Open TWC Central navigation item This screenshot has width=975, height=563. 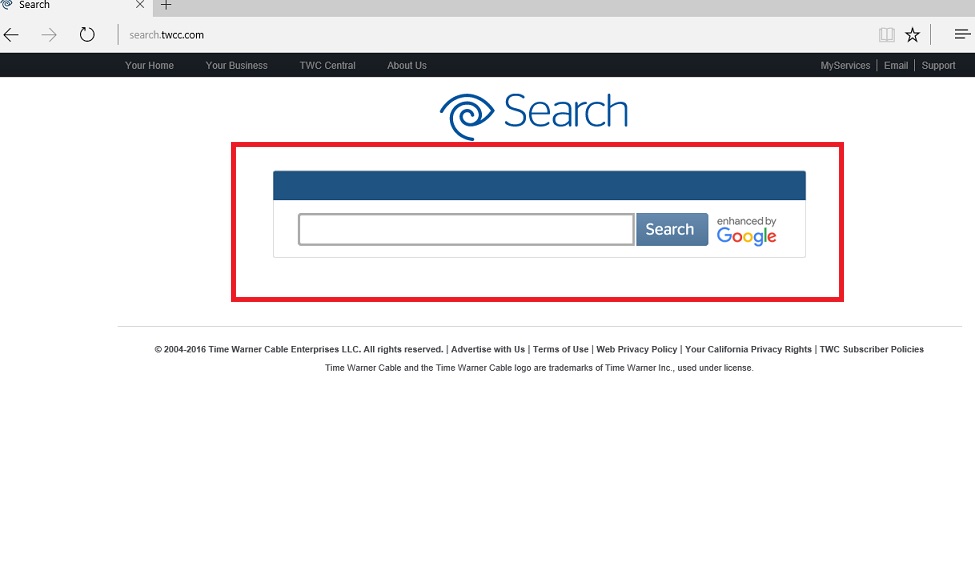[x=328, y=65]
